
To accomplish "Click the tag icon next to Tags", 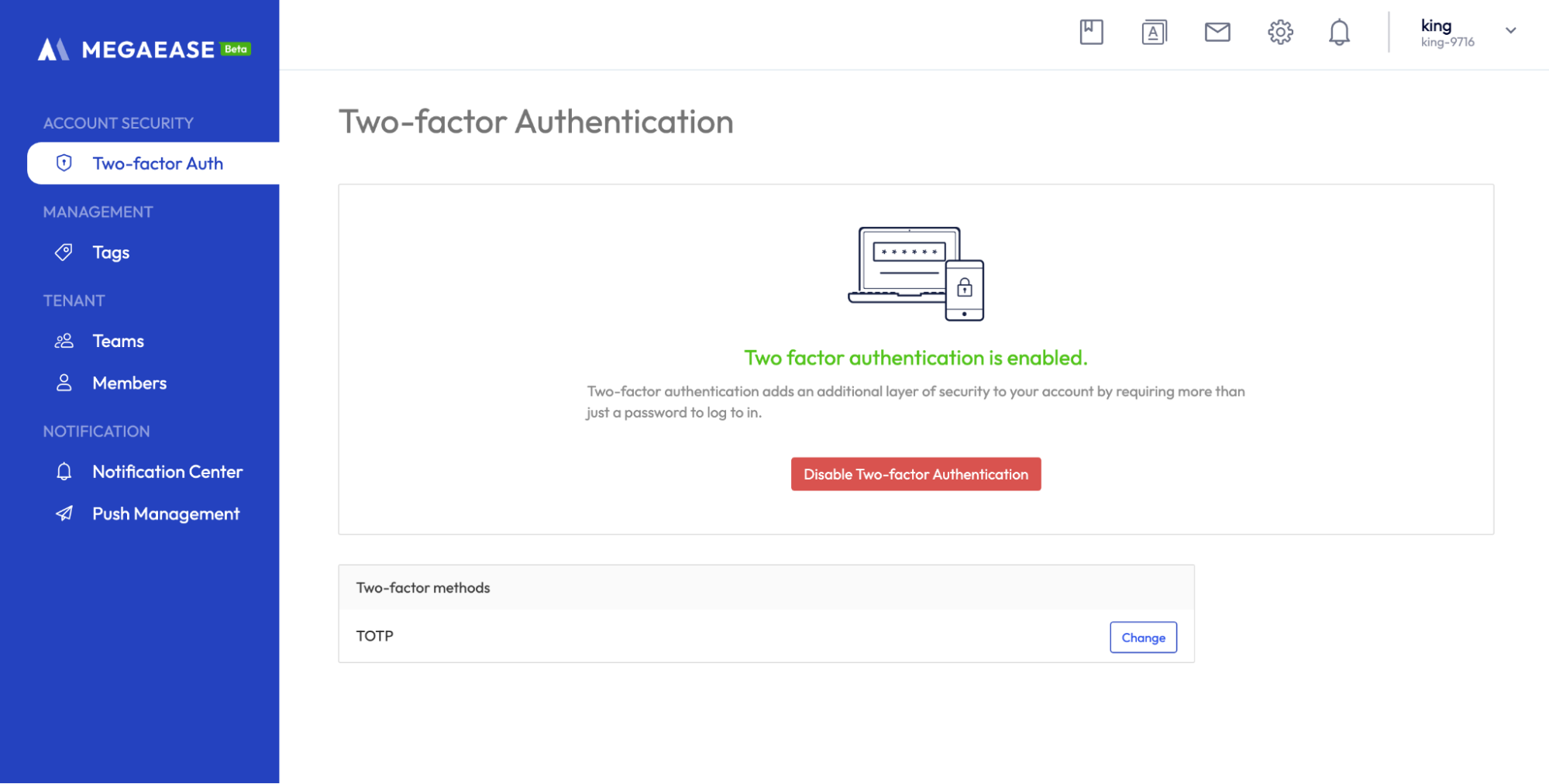I will coord(64,253).
